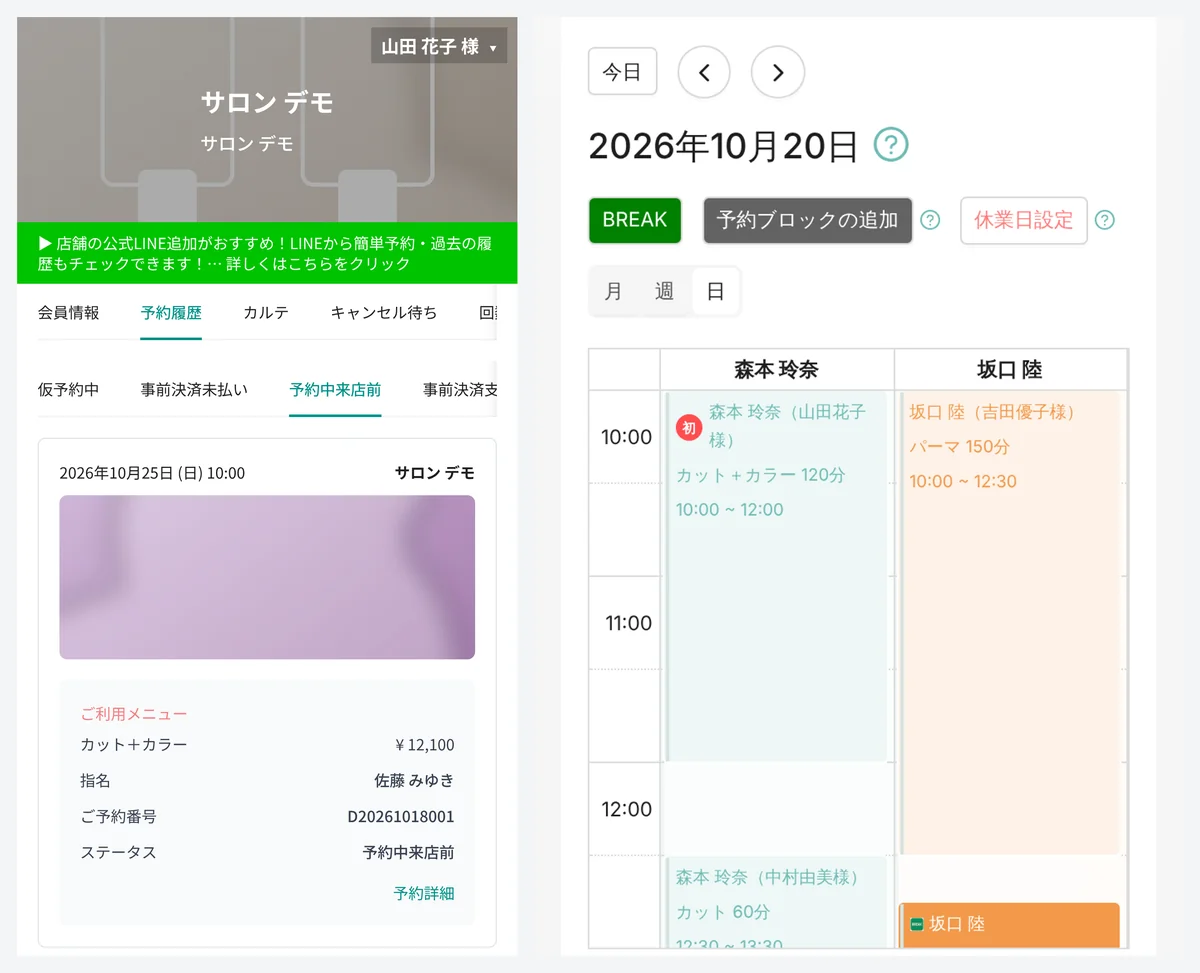Open the 事前決済未払い sub-tab
Image resolution: width=1200 pixels, height=973 pixels.
pos(194,390)
